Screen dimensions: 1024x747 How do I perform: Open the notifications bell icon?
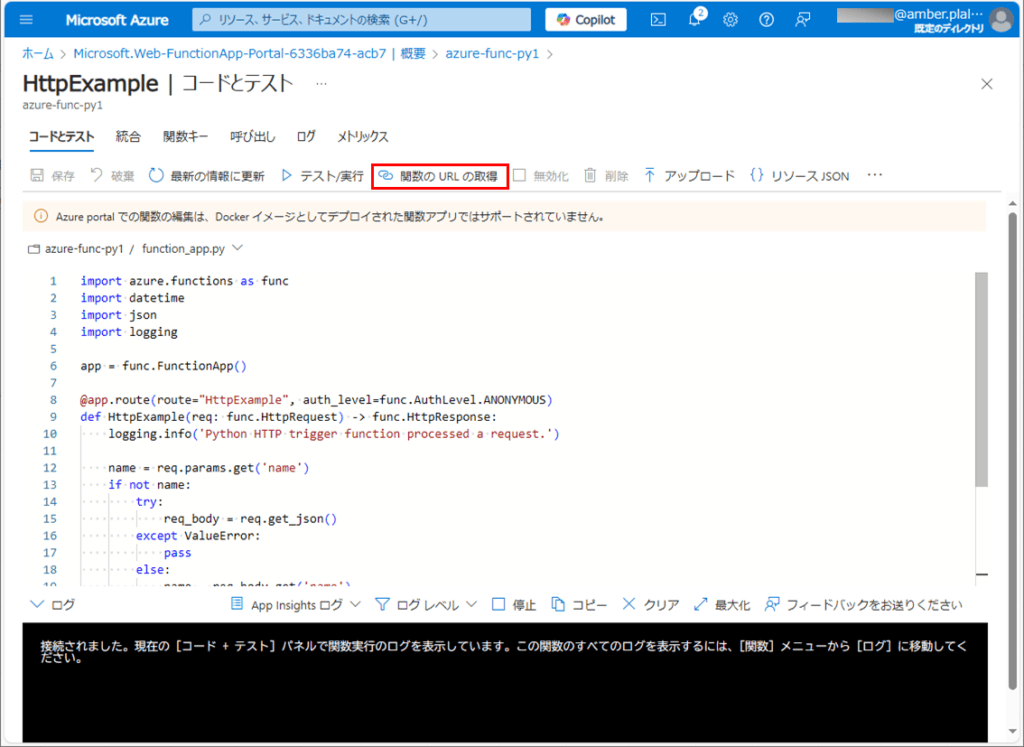click(x=695, y=20)
